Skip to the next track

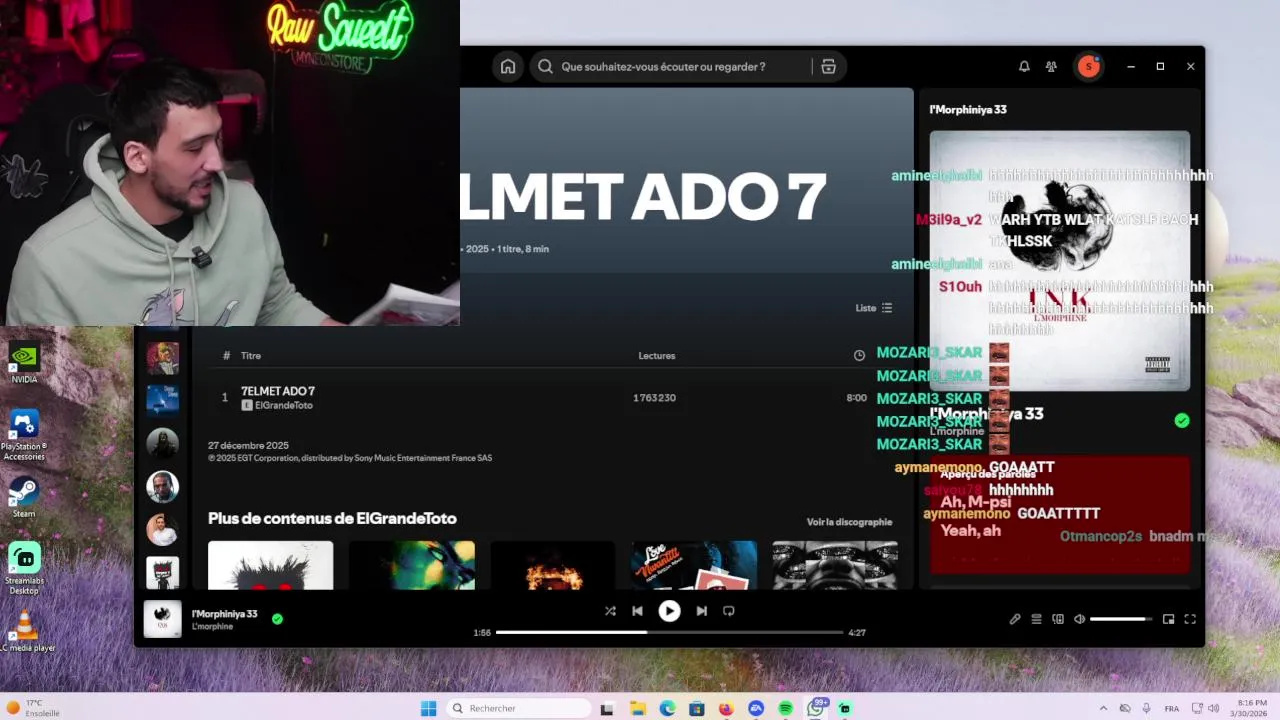[702, 611]
